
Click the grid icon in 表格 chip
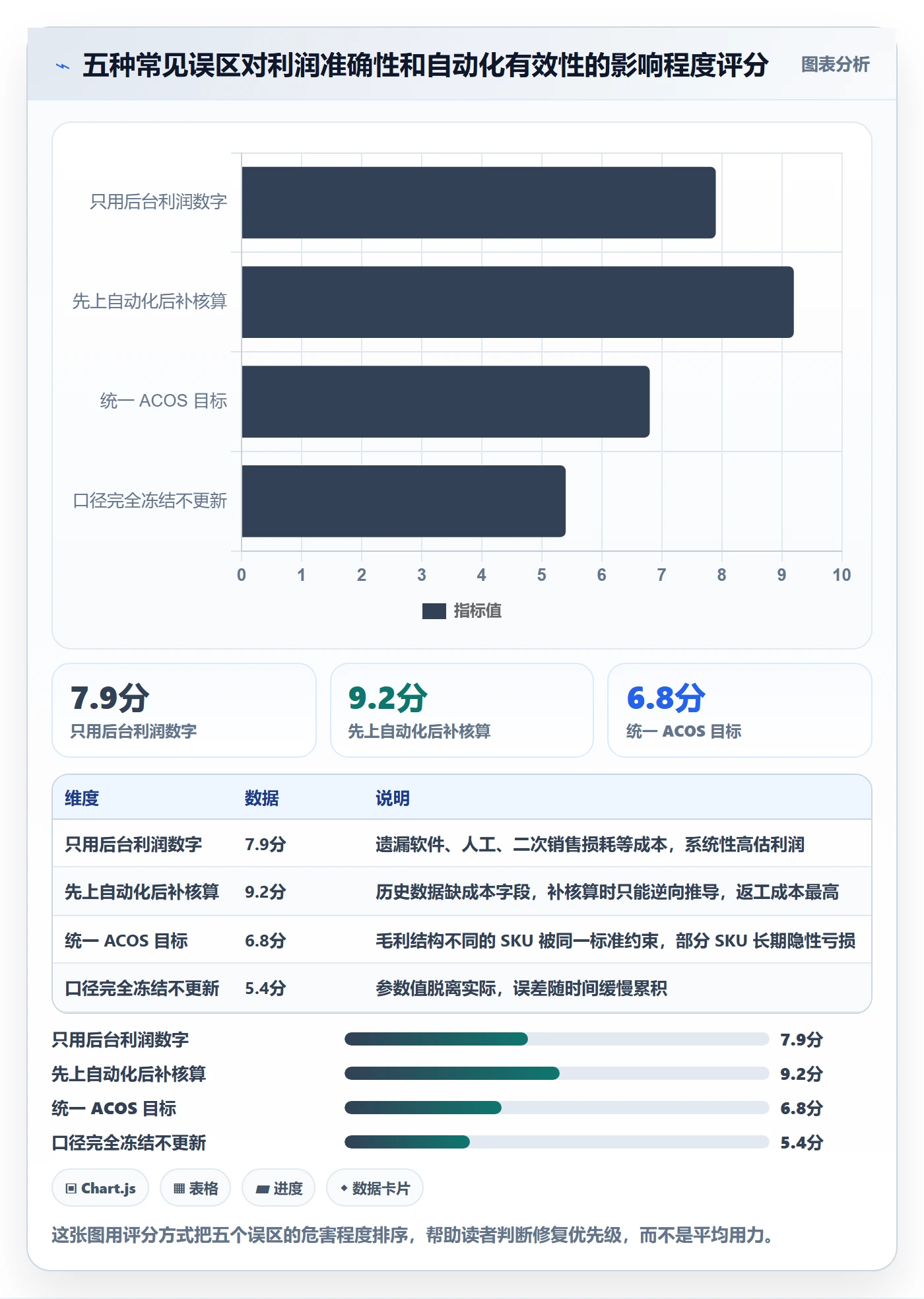click(179, 1189)
